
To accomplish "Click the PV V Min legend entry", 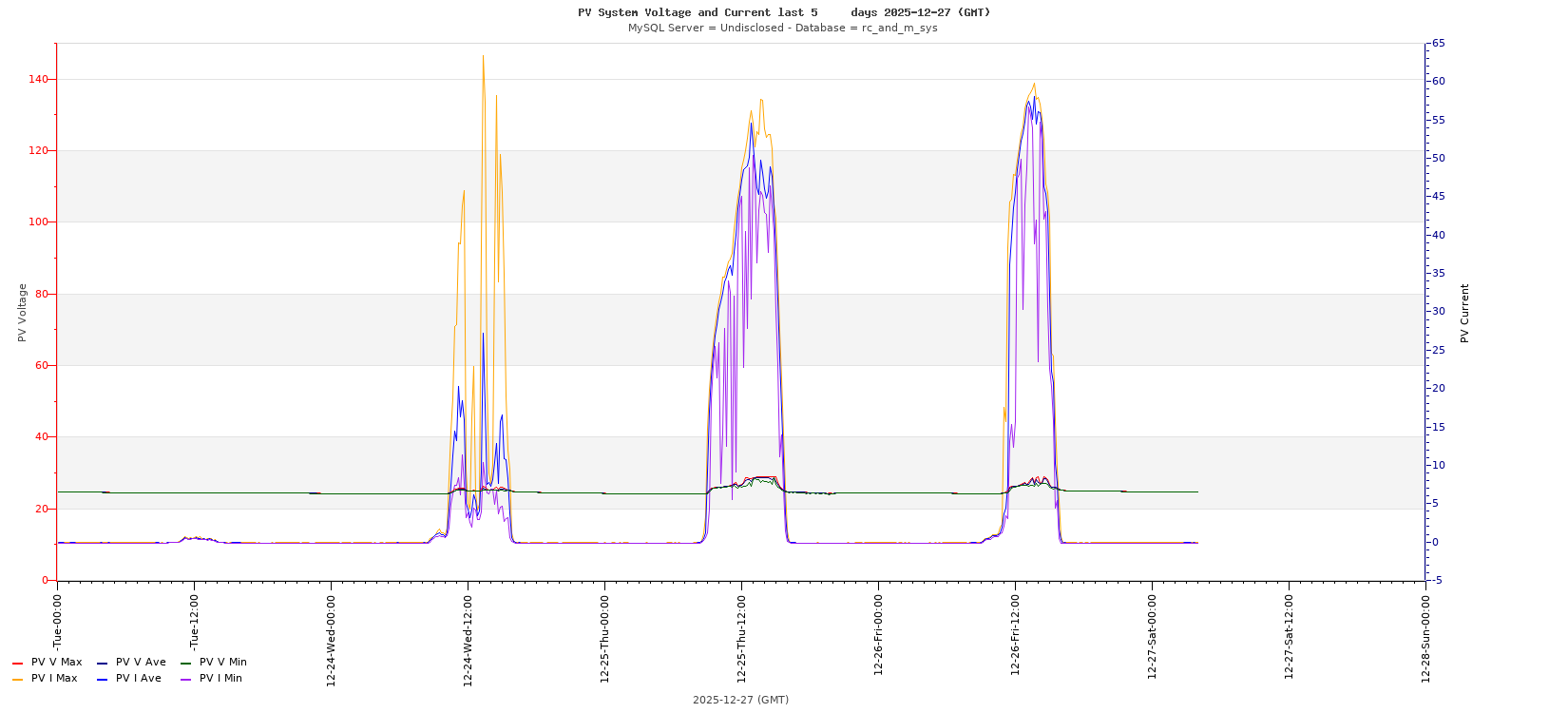I will tap(222, 663).
